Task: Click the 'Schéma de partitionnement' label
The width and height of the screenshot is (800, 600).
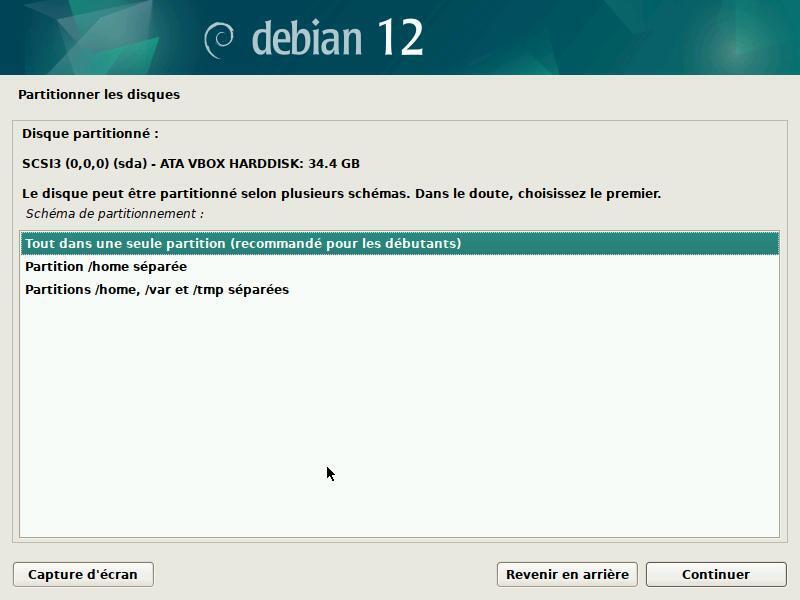Action: pyautogui.click(x=114, y=212)
